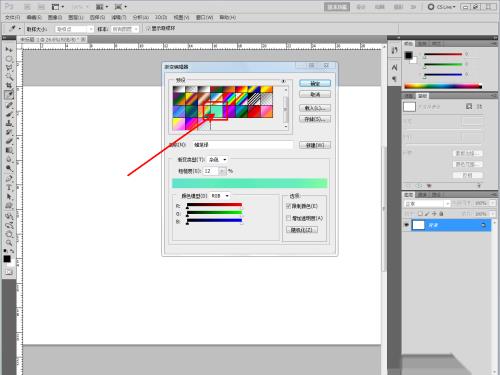Open the first menu in menu bar
Screen dimensions: 500x375
click(x=12, y=17)
